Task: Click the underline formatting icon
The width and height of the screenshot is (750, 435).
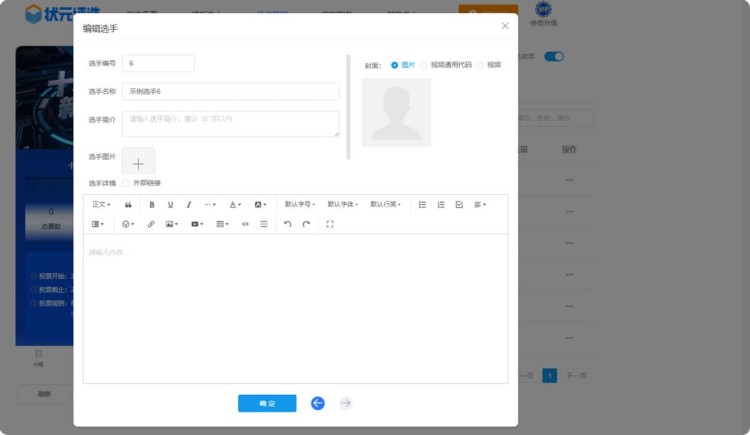Action: point(170,205)
